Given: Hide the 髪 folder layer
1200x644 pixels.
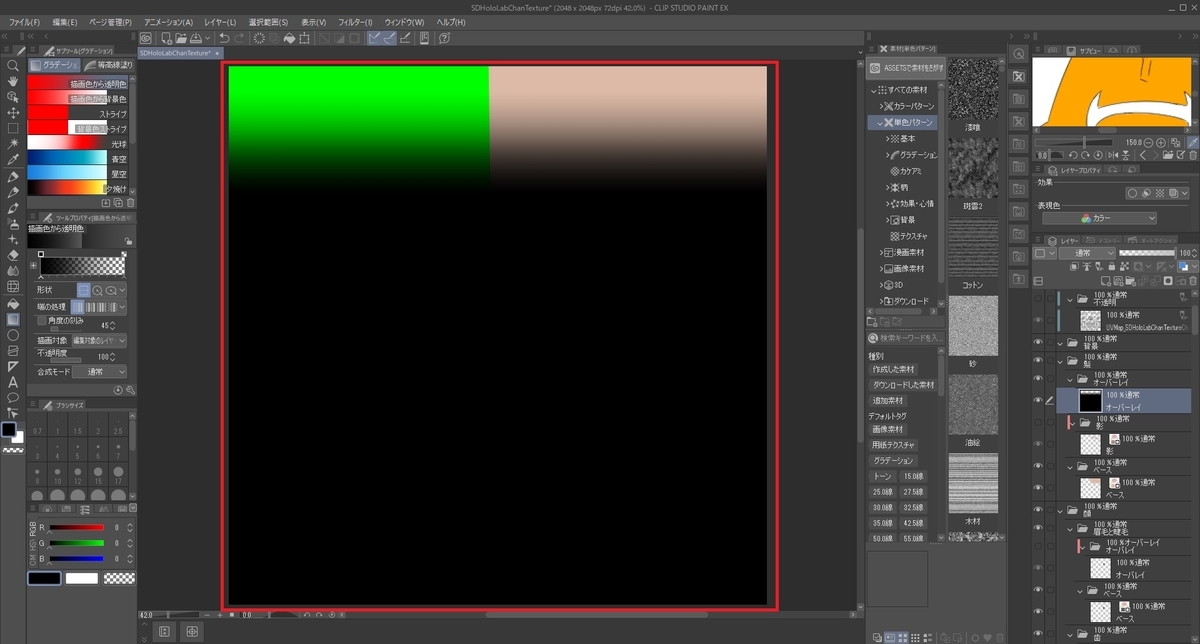Looking at the screenshot, I should pos(1038,360).
